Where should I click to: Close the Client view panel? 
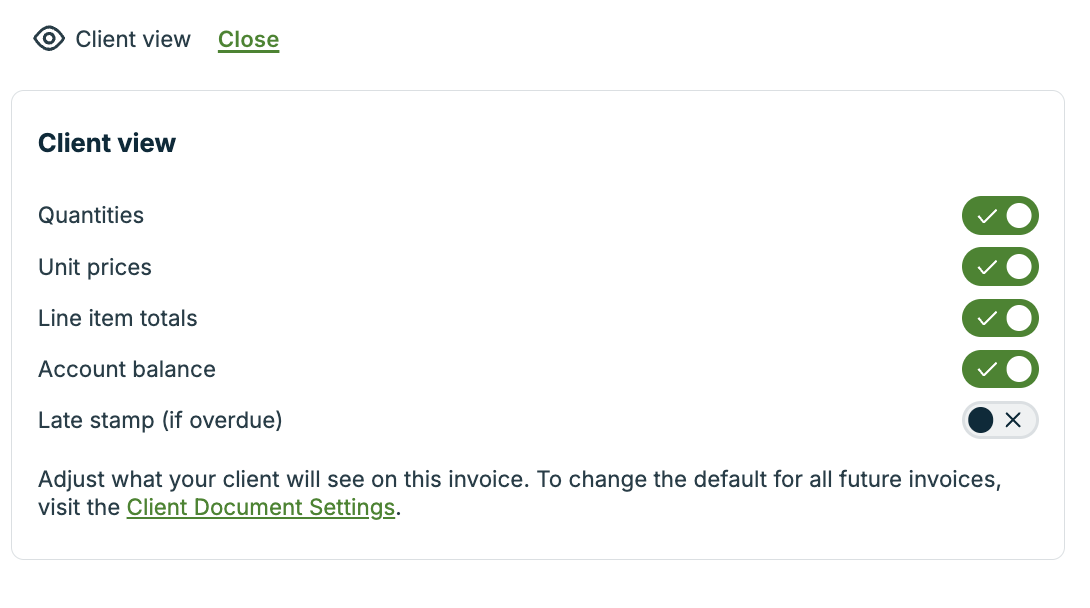click(248, 39)
